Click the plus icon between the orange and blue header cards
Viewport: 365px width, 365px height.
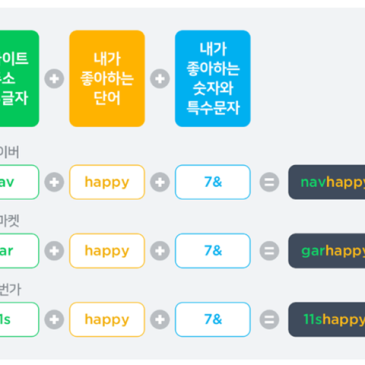[160, 79]
